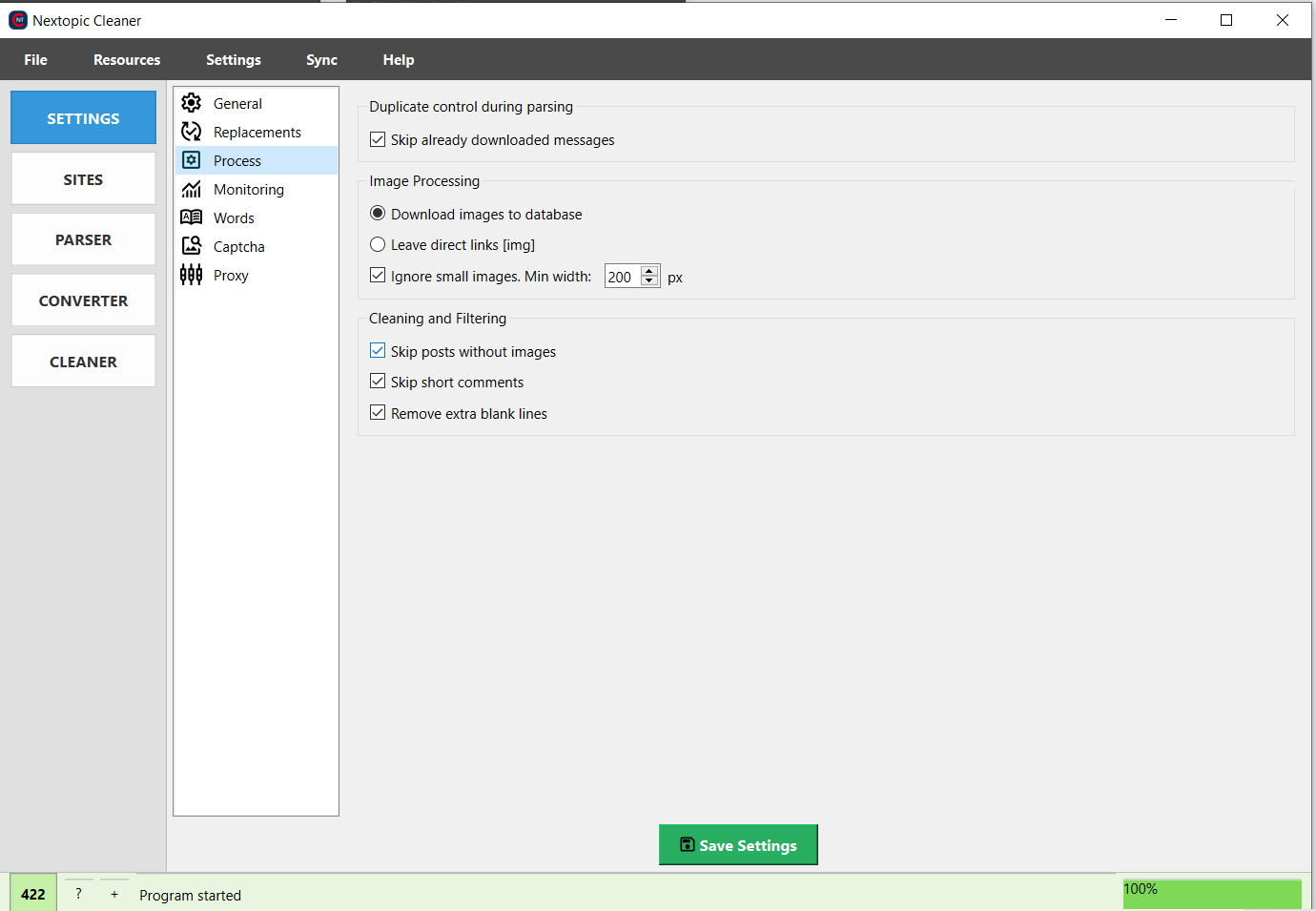Screen dimensions: 1316x911
Task: Click the Proxy icon in the list
Action: click(x=192, y=275)
